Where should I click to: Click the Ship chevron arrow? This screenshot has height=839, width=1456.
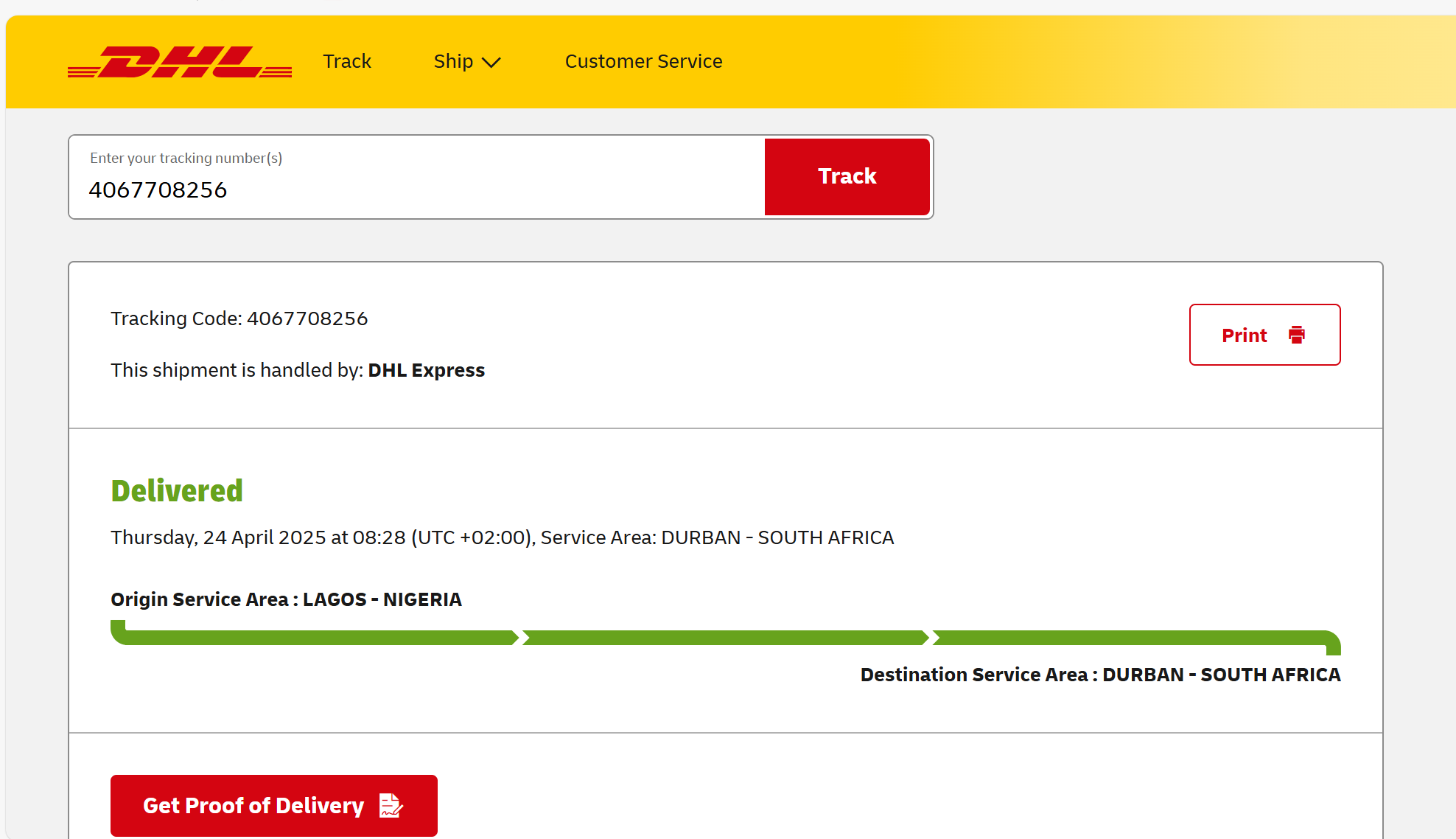491,63
